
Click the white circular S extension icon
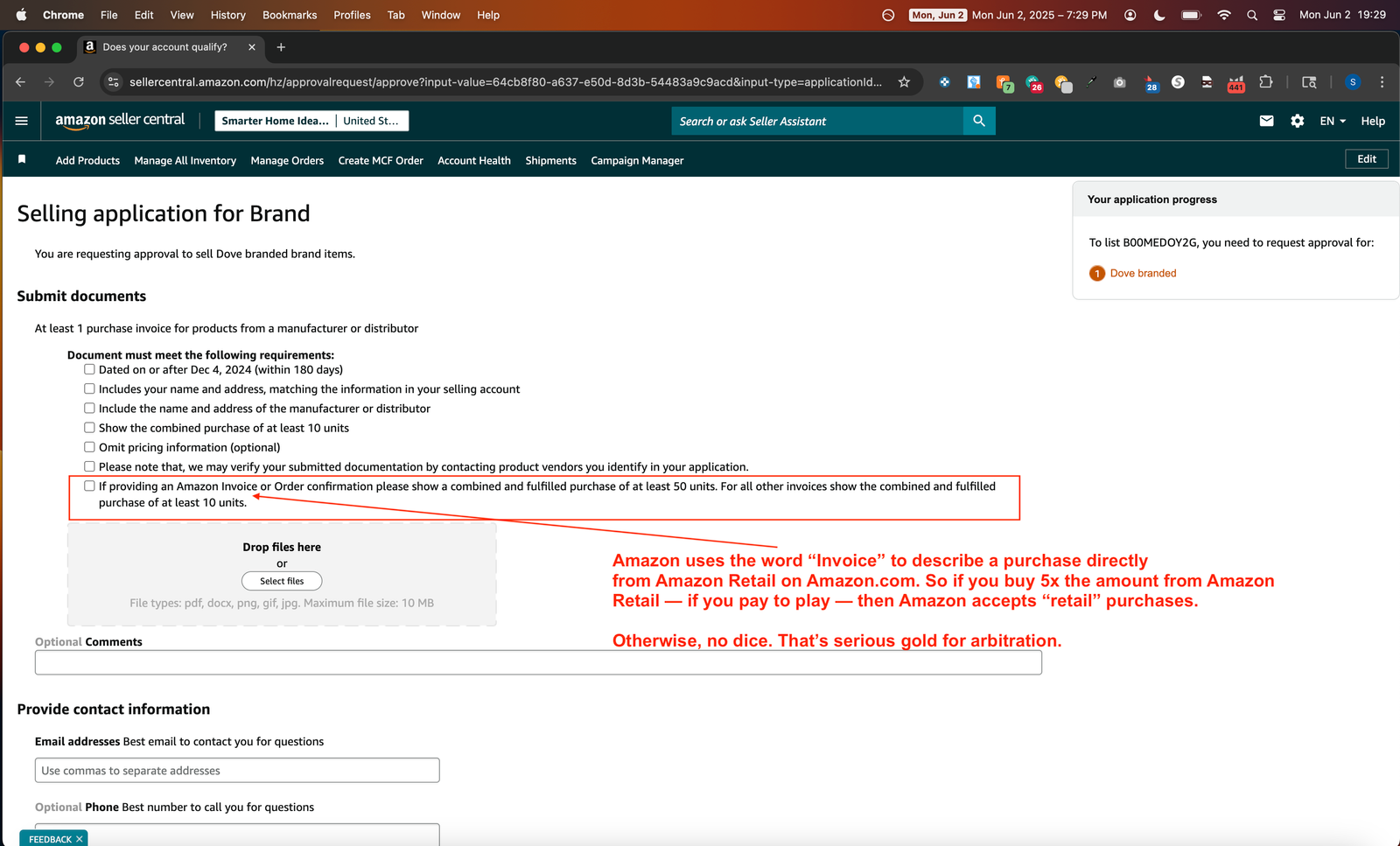tap(1178, 82)
